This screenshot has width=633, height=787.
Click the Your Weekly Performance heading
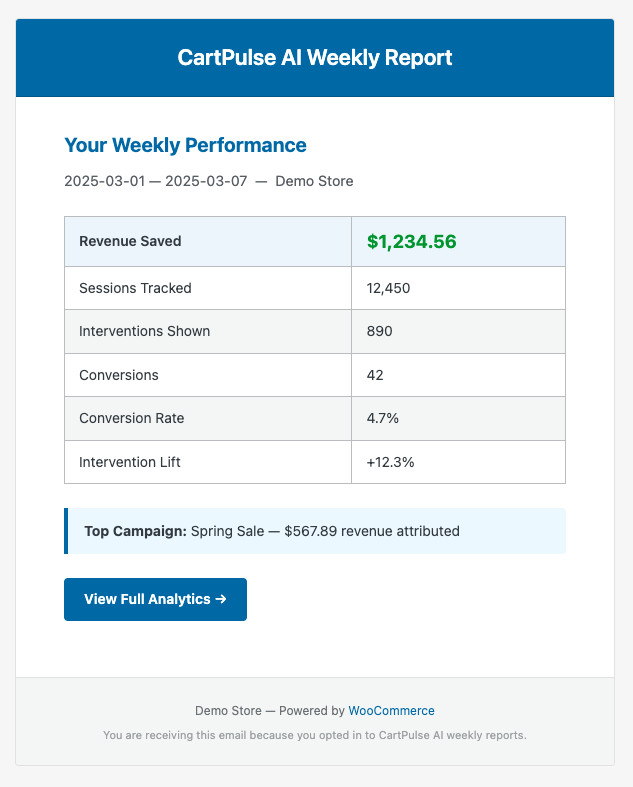pos(185,145)
